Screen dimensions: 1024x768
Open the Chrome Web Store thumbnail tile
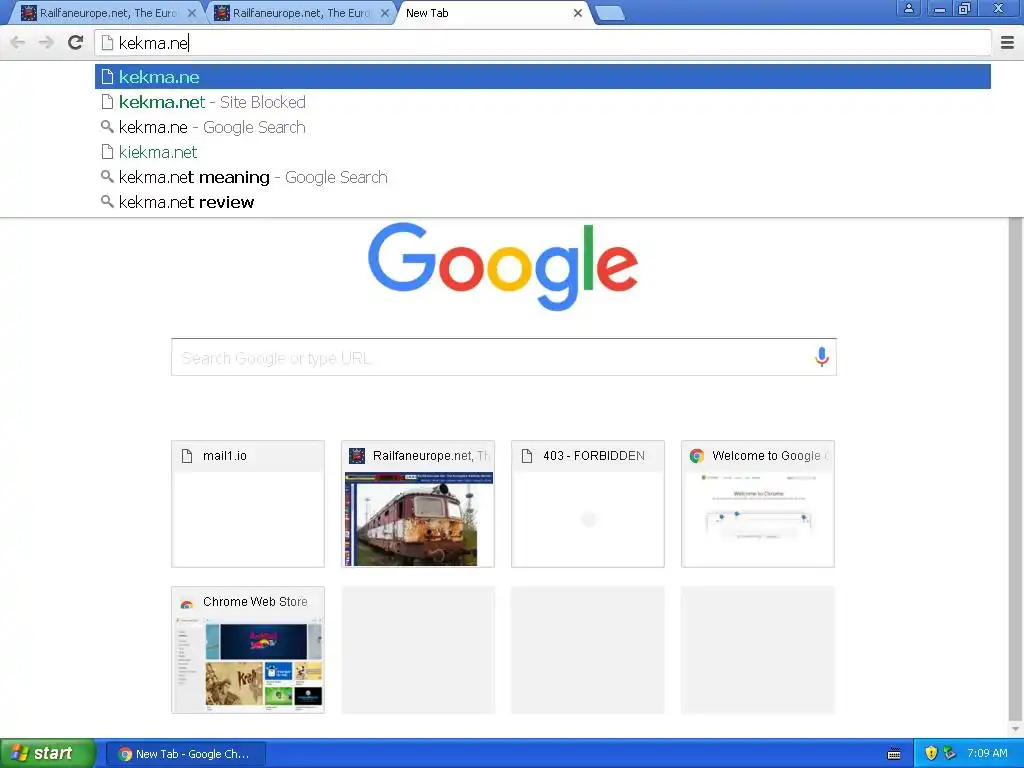coord(248,650)
